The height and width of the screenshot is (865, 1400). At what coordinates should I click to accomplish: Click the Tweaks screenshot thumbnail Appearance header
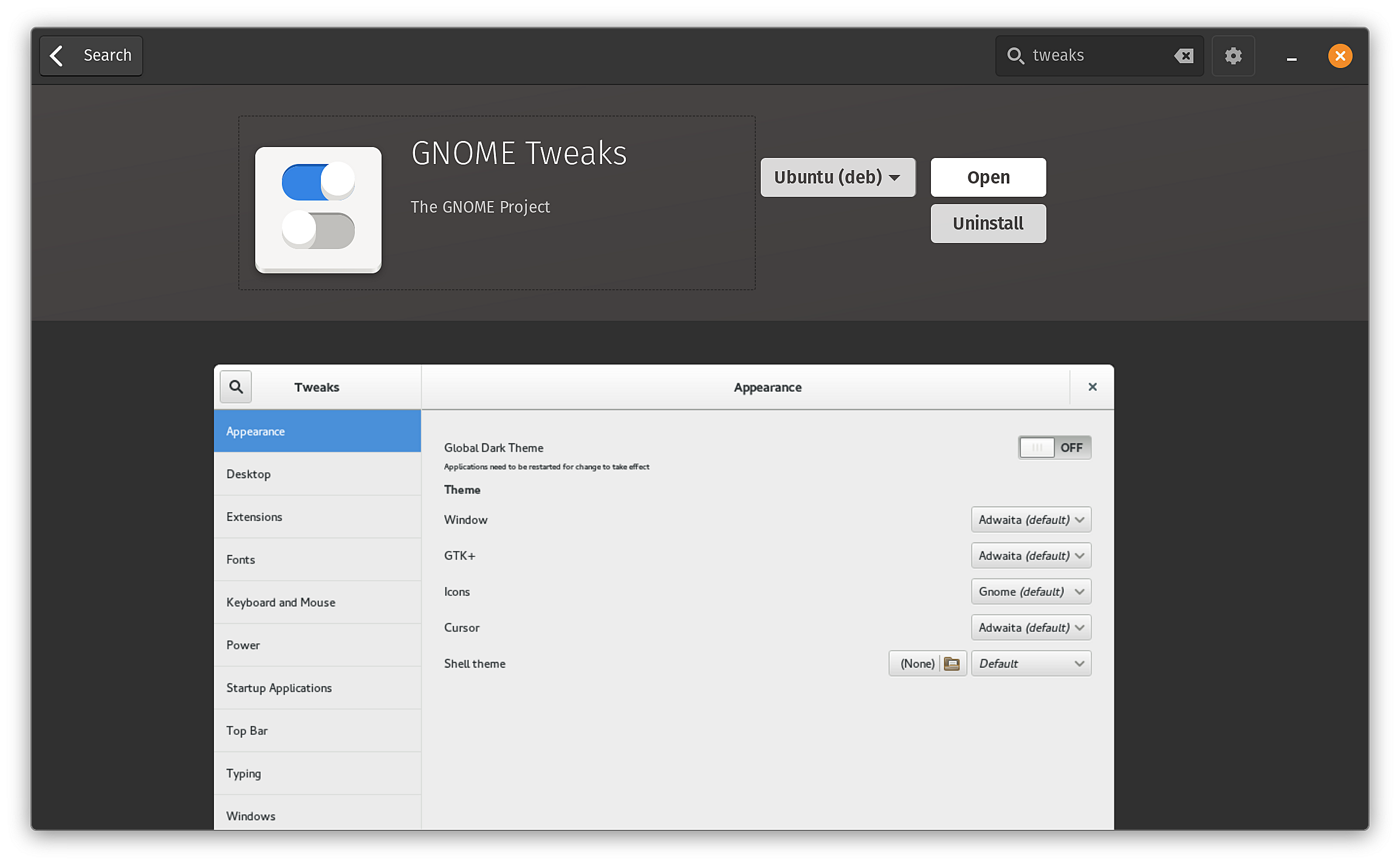tap(767, 387)
